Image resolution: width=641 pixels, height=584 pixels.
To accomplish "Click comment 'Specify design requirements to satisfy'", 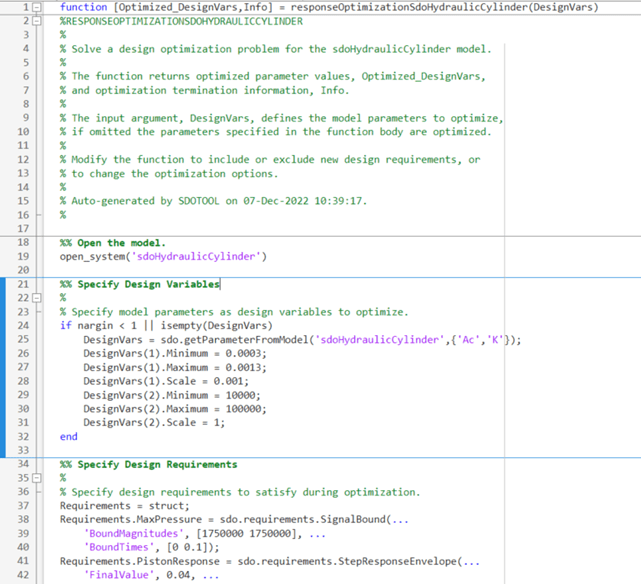I will point(240,492).
